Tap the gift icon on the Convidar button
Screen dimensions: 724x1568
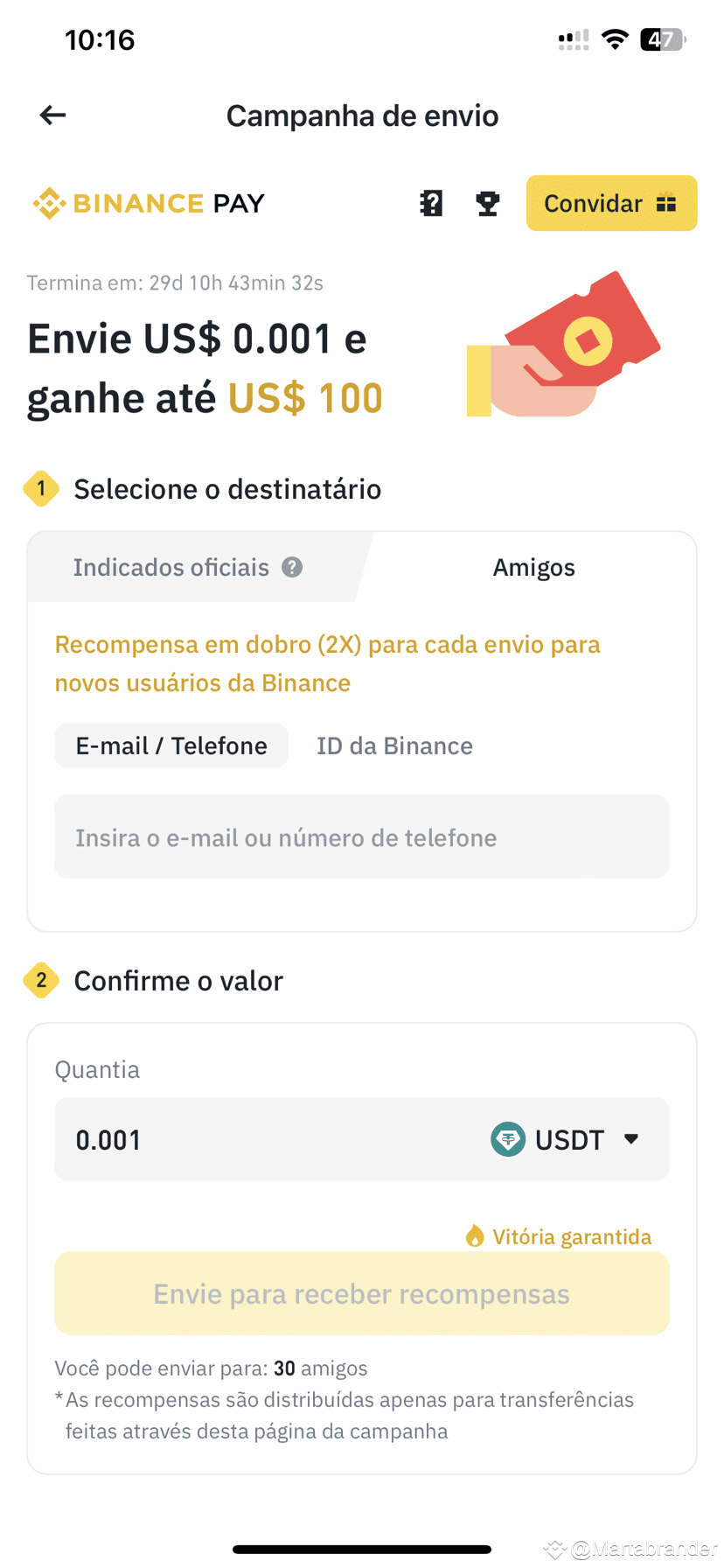[x=666, y=203]
